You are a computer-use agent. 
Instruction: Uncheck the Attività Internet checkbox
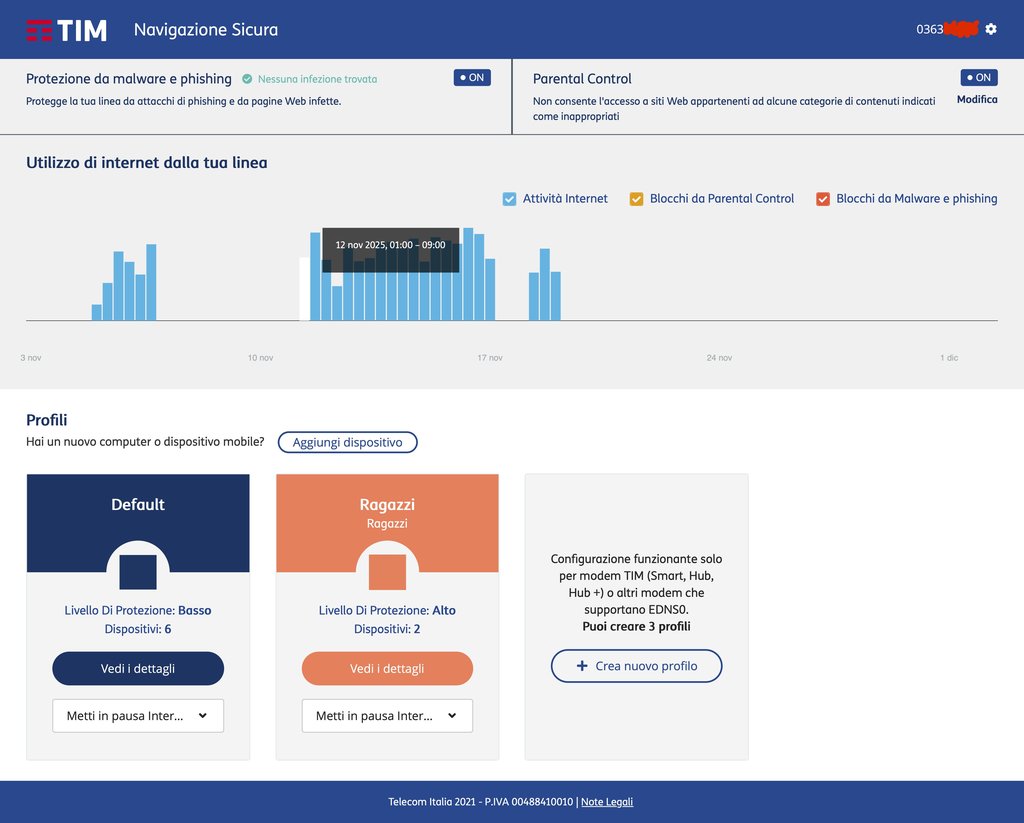(509, 199)
